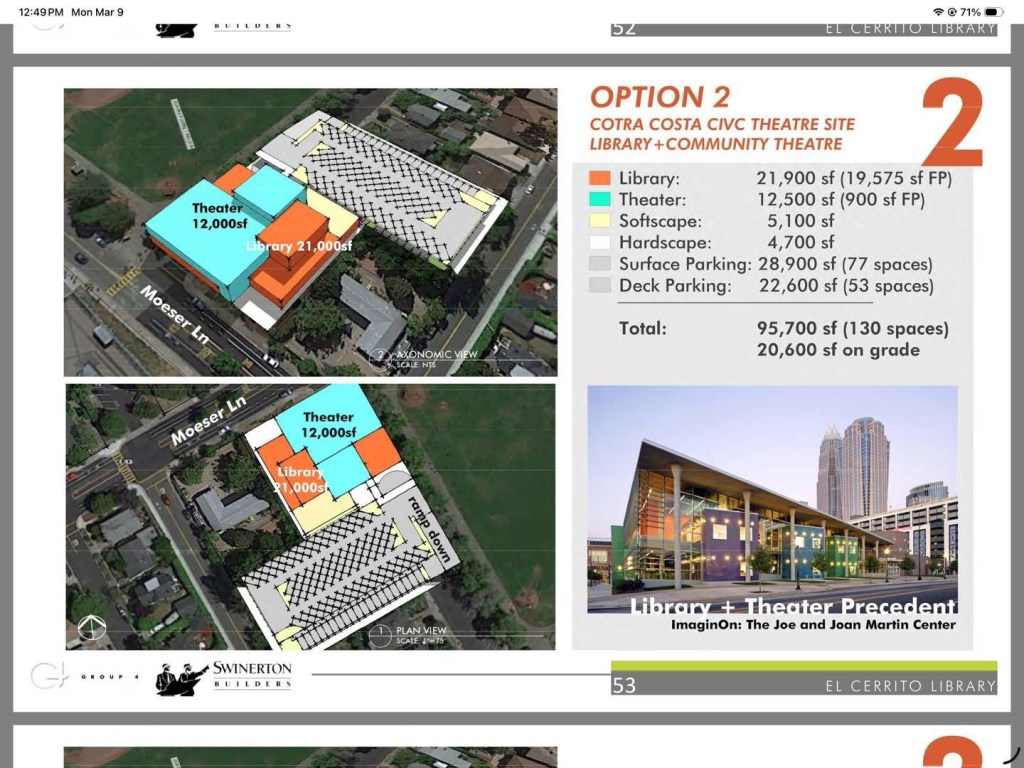Image resolution: width=1024 pixels, height=768 pixels.
Task: Click the Plan View label marker
Action: (x=380, y=633)
